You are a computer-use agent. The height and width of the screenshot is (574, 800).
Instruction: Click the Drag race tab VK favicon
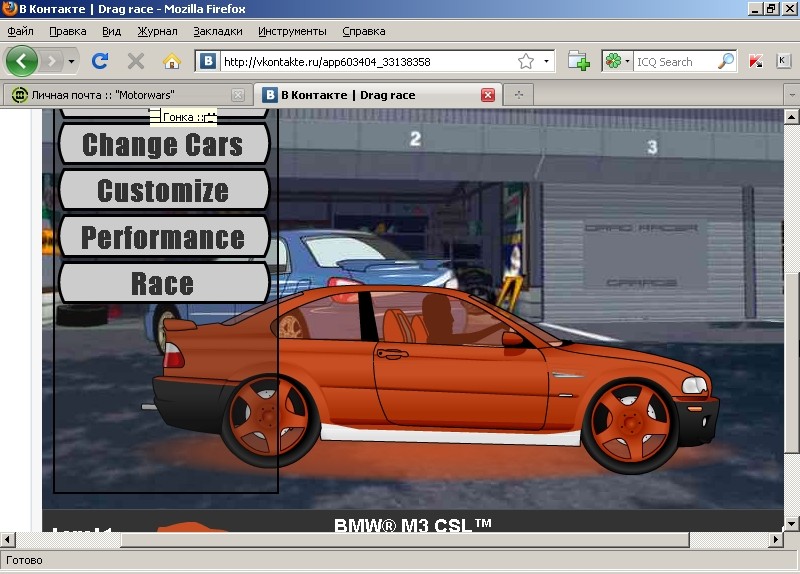[x=270, y=95]
